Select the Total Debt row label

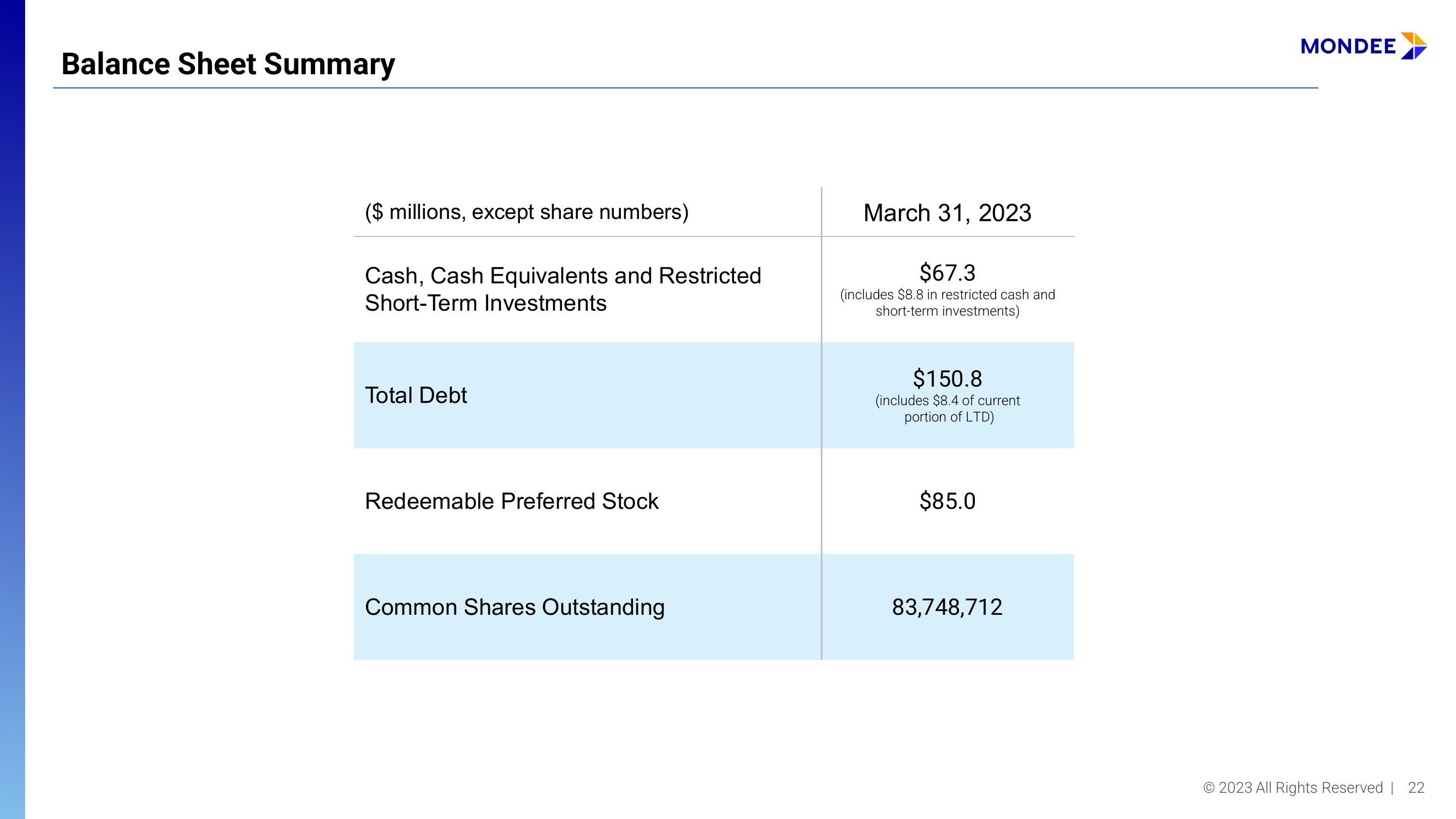416,395
